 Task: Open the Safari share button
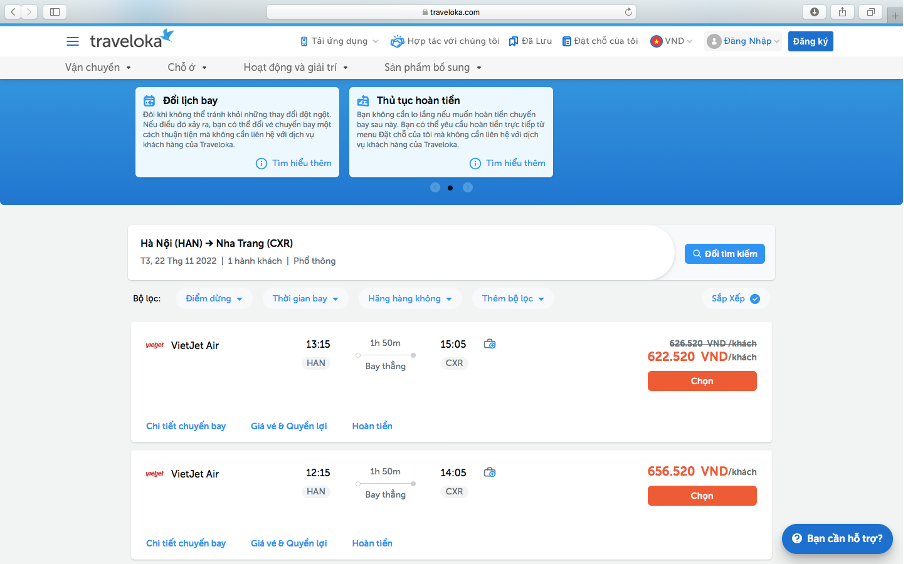pos(842,12)
